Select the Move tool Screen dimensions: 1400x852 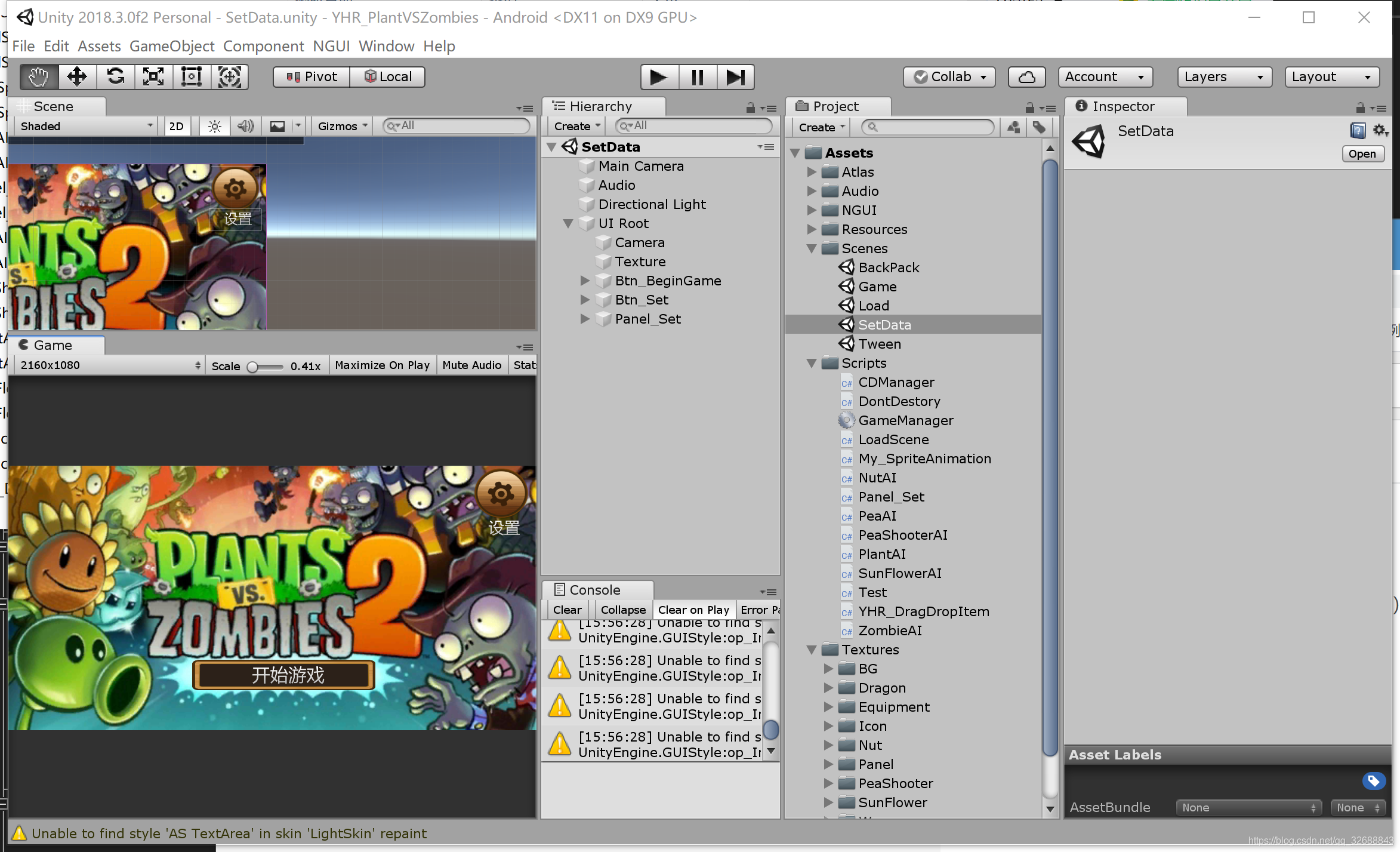77,77
